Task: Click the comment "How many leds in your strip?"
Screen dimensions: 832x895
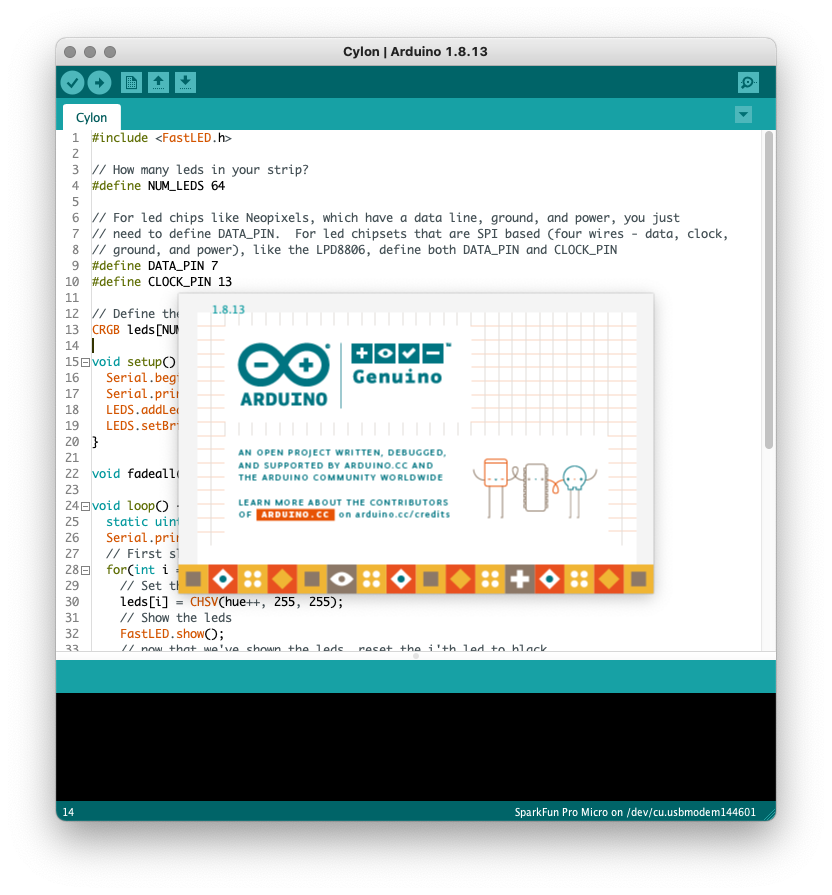Action: [x=200, y=170]
